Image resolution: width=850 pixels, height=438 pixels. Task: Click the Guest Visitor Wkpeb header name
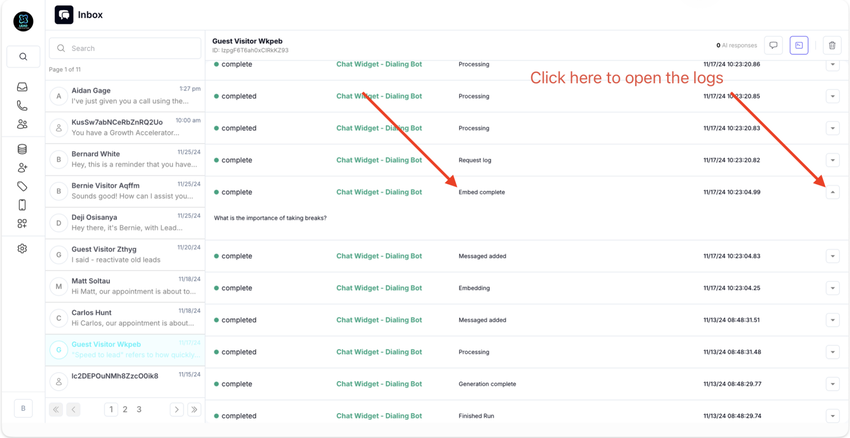point(247,41)
